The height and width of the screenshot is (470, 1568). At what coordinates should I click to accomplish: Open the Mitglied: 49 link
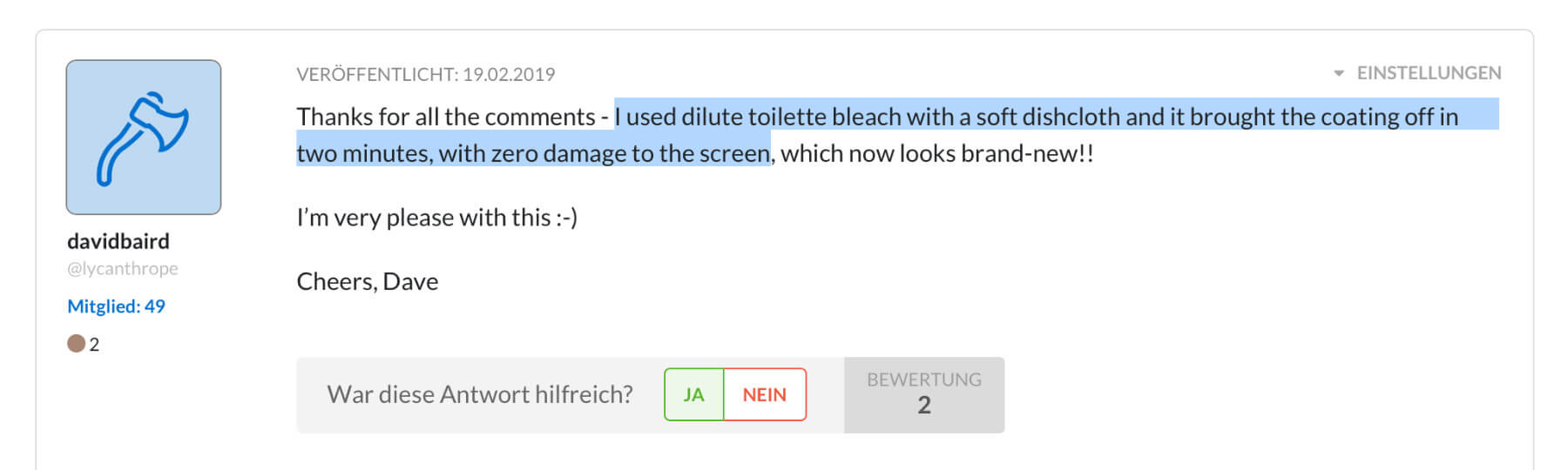(x=116, y=306)
